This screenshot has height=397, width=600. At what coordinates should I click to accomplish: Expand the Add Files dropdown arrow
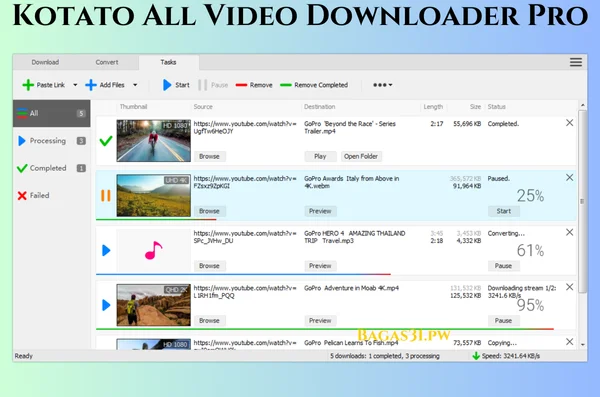click(135, 85)
